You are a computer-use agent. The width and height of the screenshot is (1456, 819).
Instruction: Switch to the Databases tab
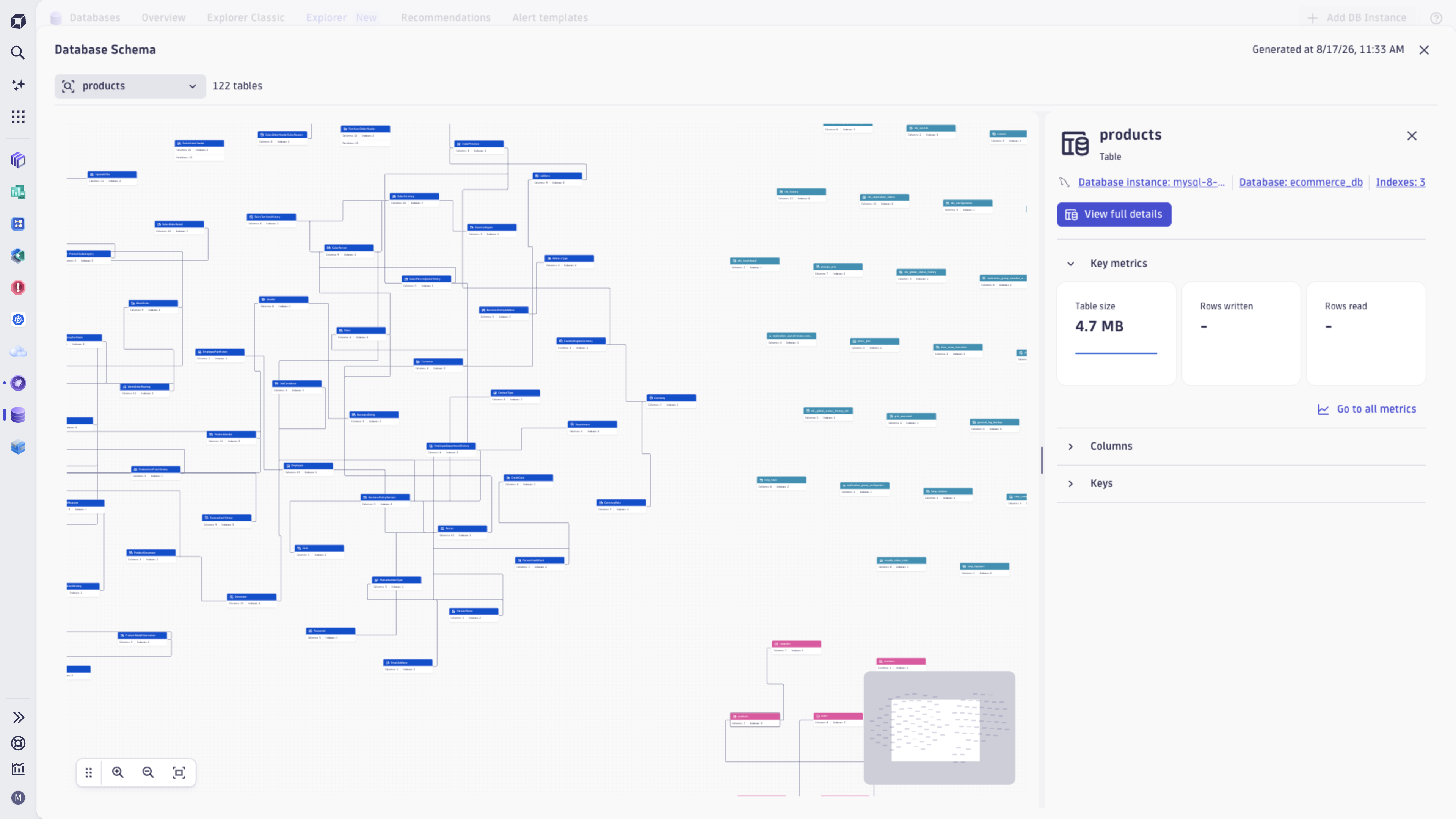coord(94,17)
